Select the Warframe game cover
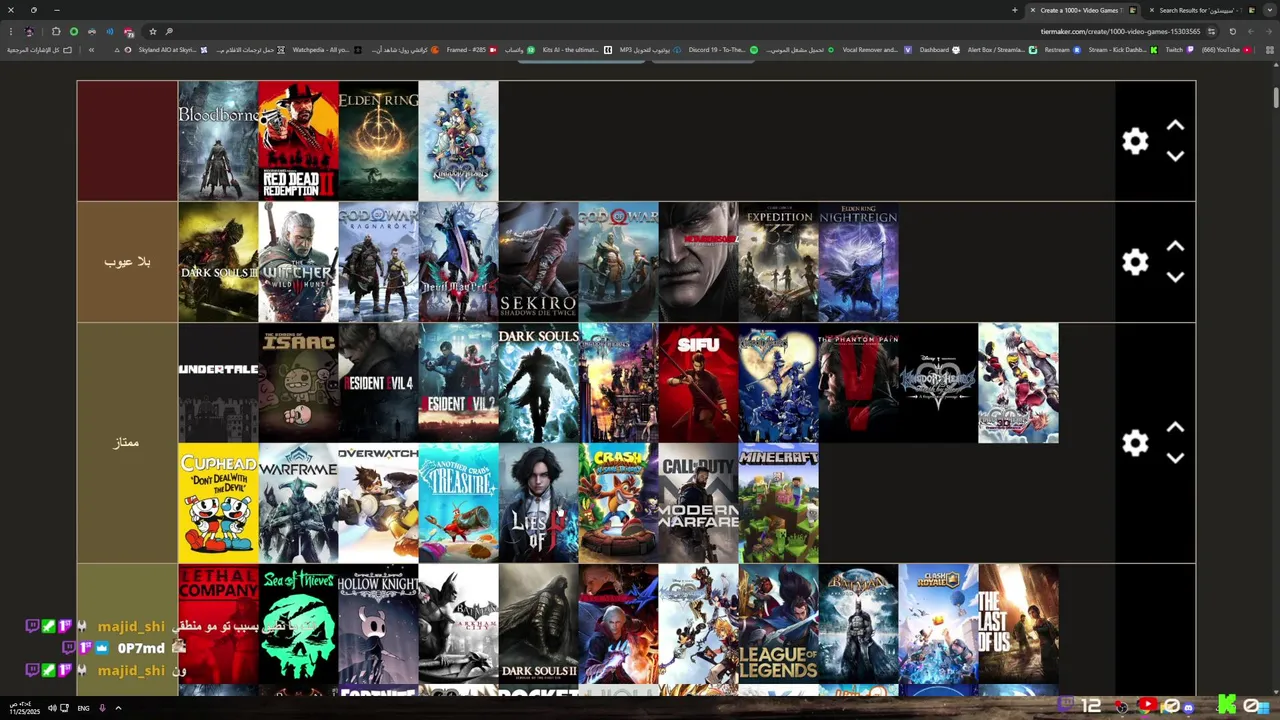The image size is (1280, 720). click(298, 503)
